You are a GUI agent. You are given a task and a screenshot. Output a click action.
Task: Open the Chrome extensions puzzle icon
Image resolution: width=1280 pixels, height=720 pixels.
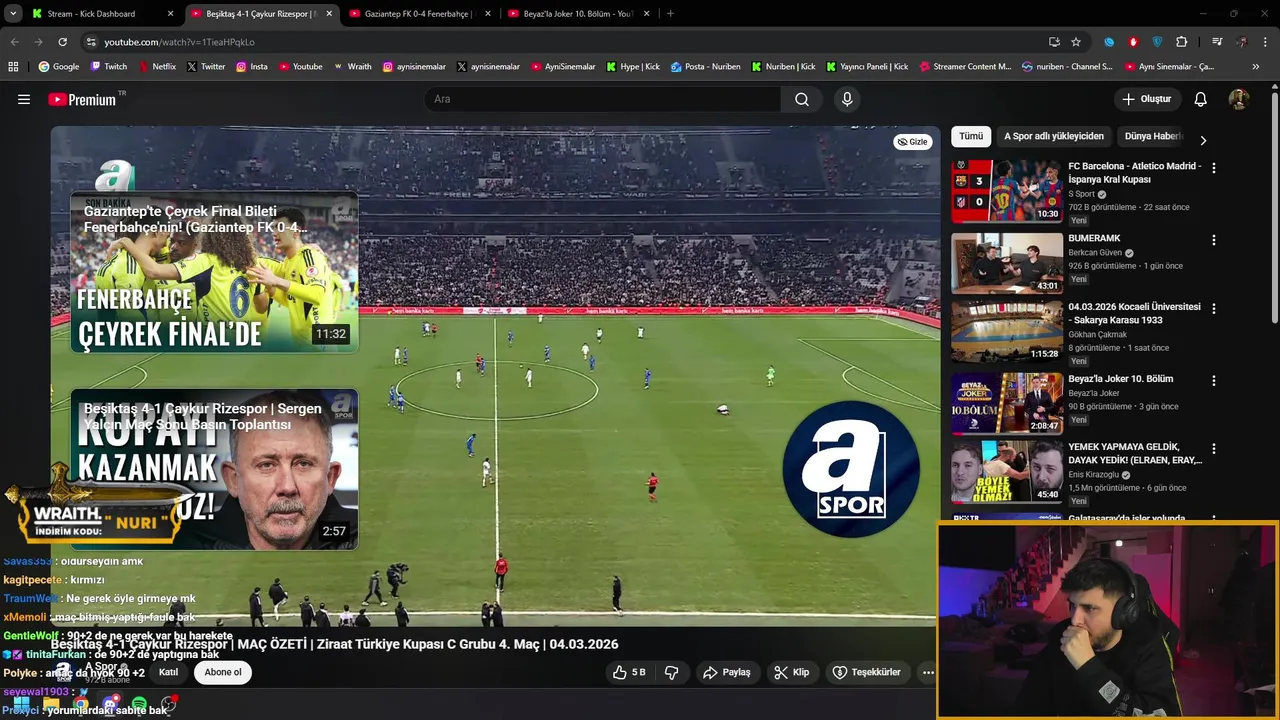(x=1182, y=42)
